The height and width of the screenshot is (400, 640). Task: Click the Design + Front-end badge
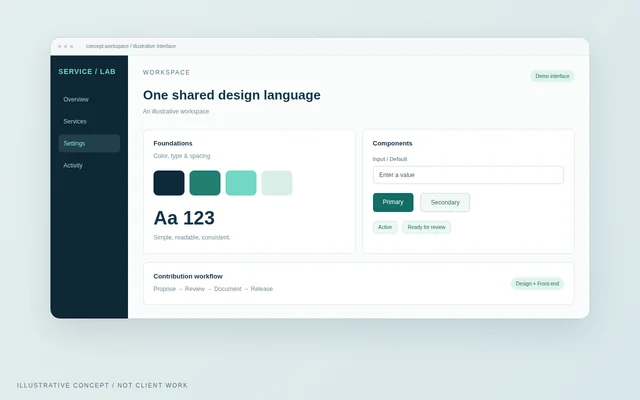[537, 284]
